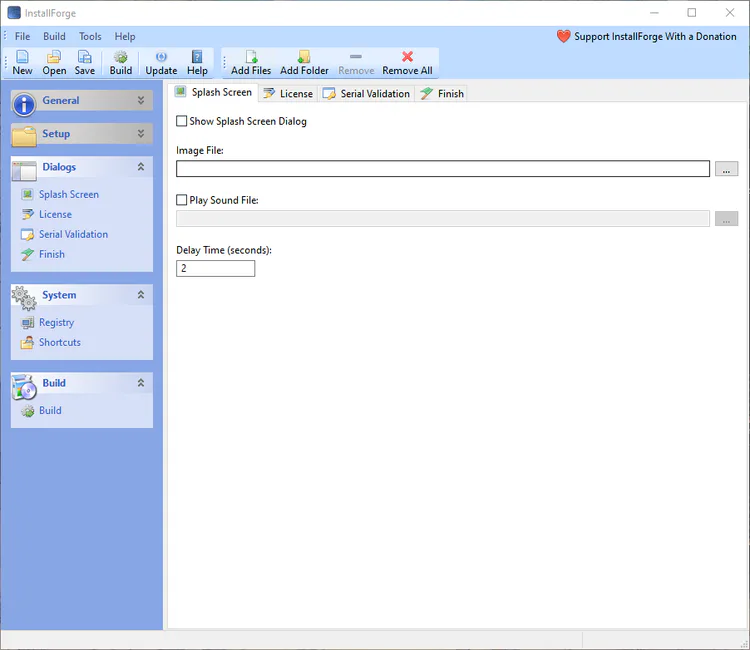
Task: Click the Help toolbar icon
Action: point(197,57)
